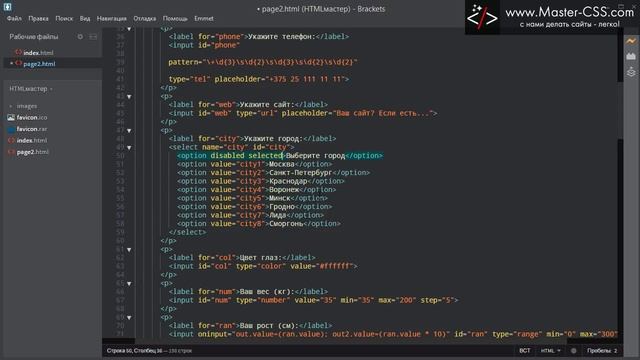This screenshot has width=640, height=360.
Task: Open the Emmet menu
Action: 204,18
